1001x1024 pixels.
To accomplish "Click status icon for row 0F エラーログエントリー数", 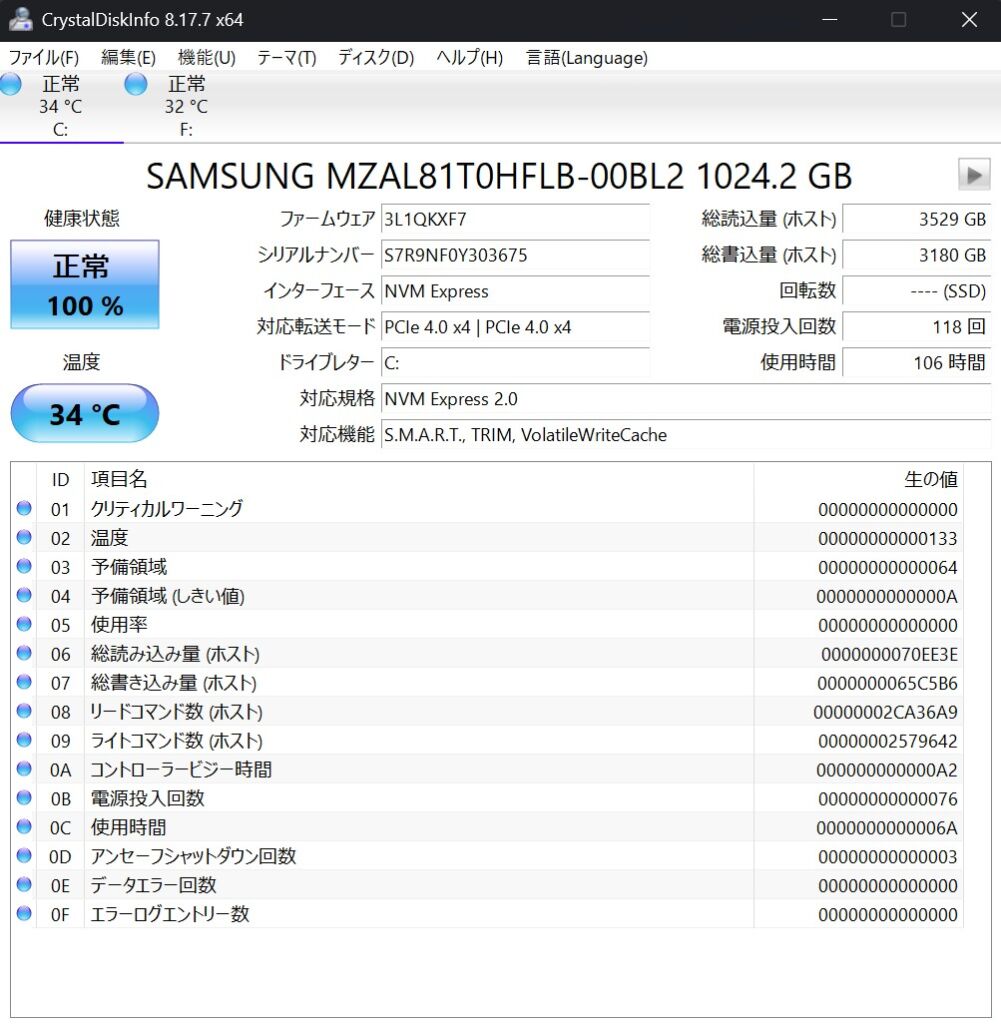I will pyautogui.click(x=24, y=913).
